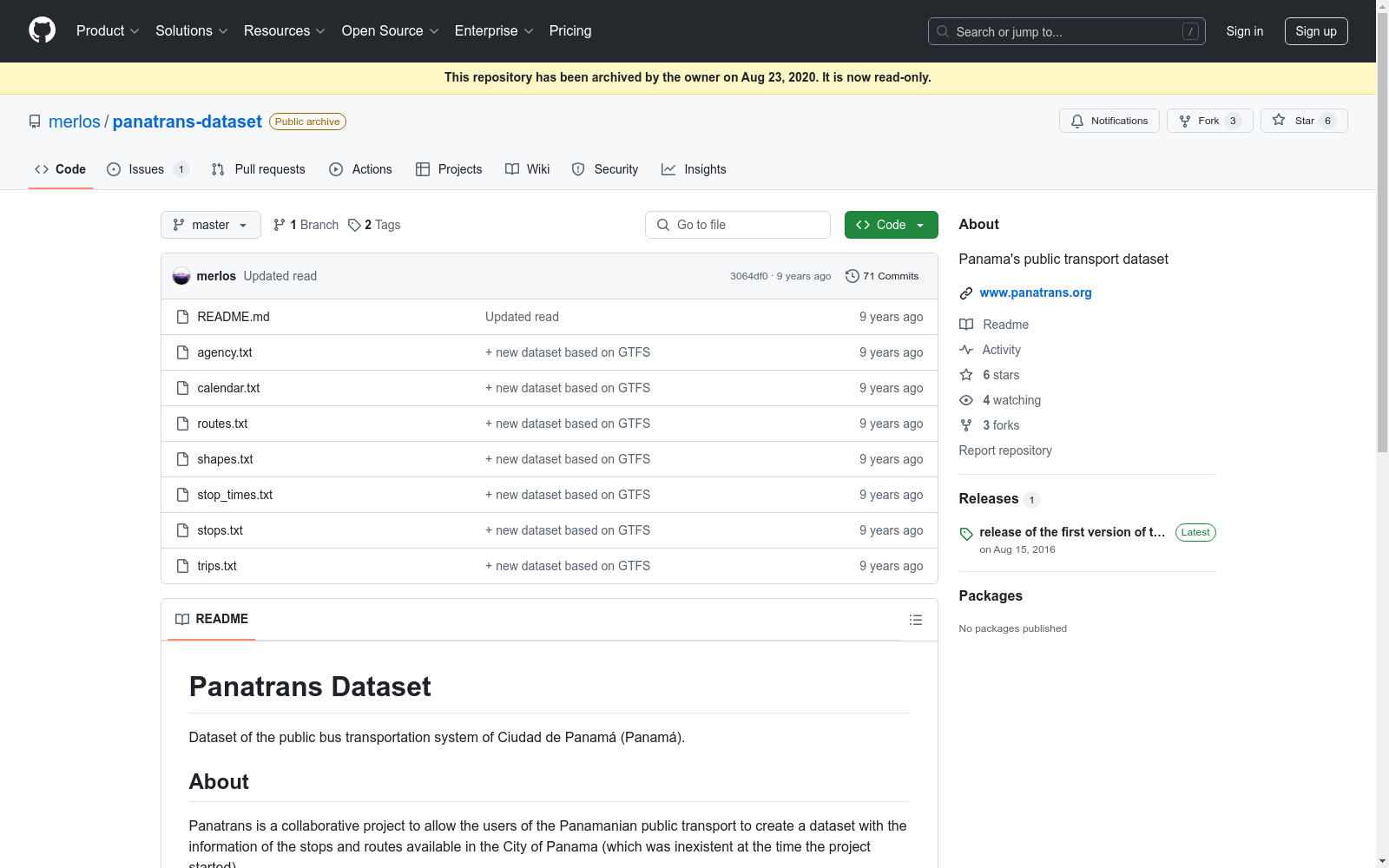1389x868 pixels.
Task: Click the file icon for shapes.txt
Action: click(x=182, y=459)
